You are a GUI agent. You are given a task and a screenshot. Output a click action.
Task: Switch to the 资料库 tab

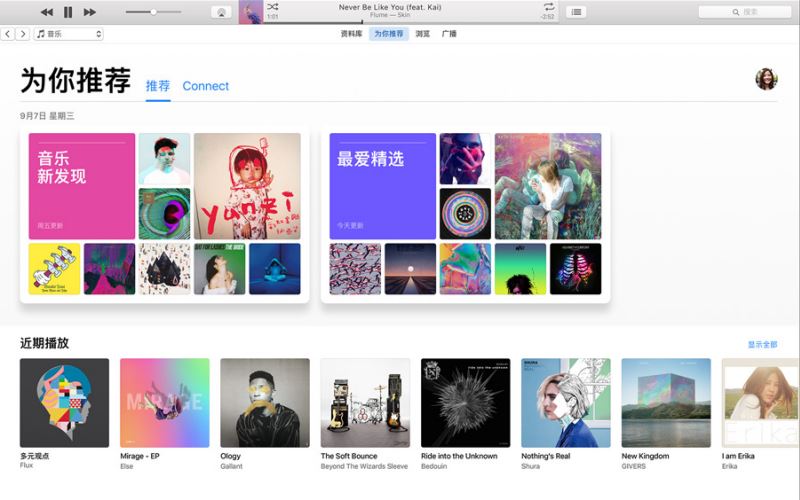351,34
